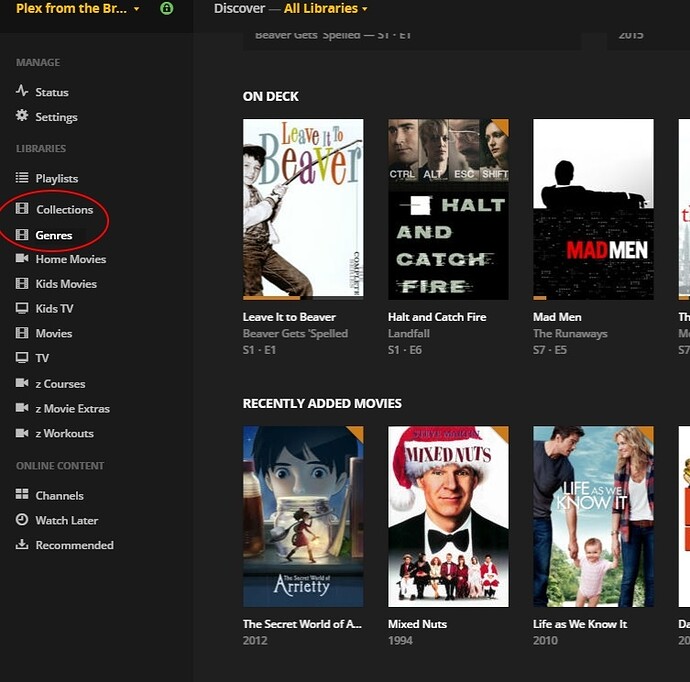
Task: Click Leave It to Beaver progress bar
Action: (303, 298)
